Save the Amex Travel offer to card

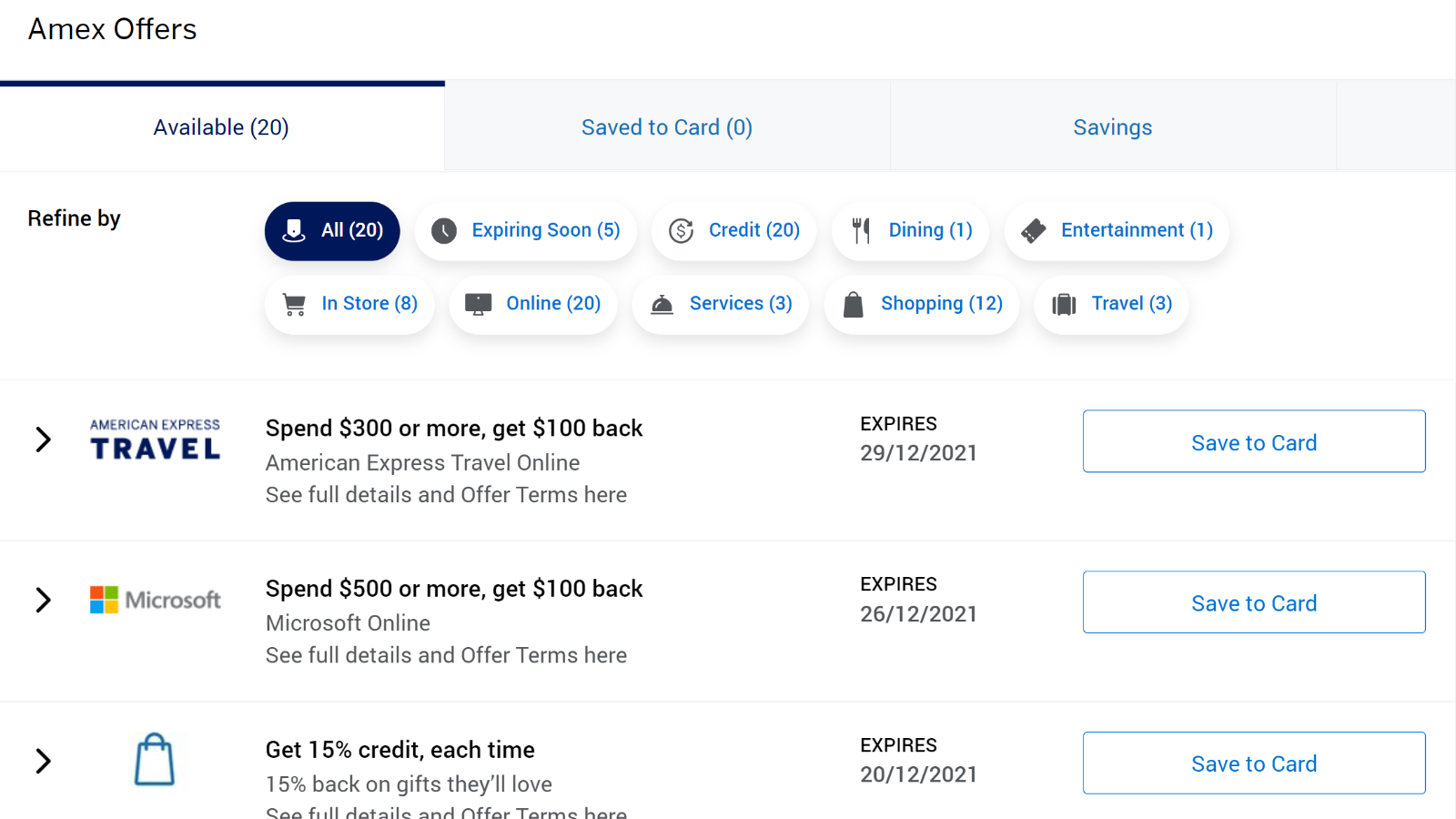pos(1254,441)
